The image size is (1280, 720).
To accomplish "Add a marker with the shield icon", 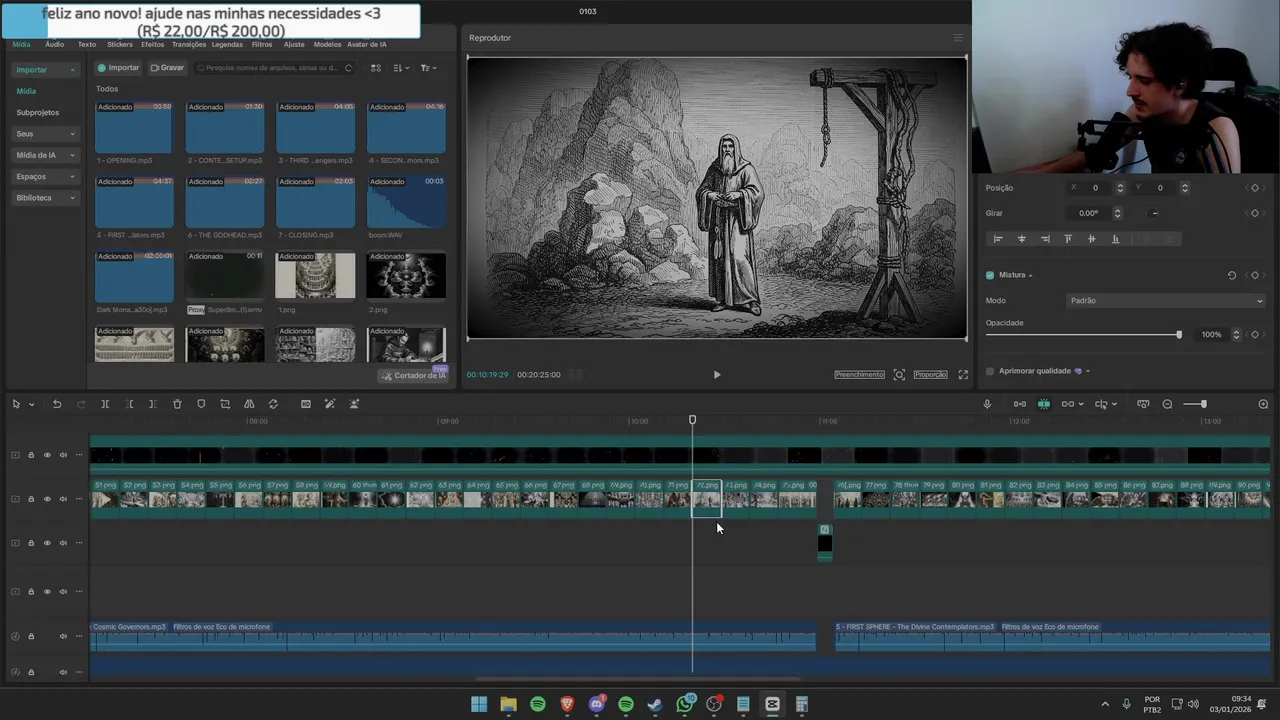I will tap(201, 404).
